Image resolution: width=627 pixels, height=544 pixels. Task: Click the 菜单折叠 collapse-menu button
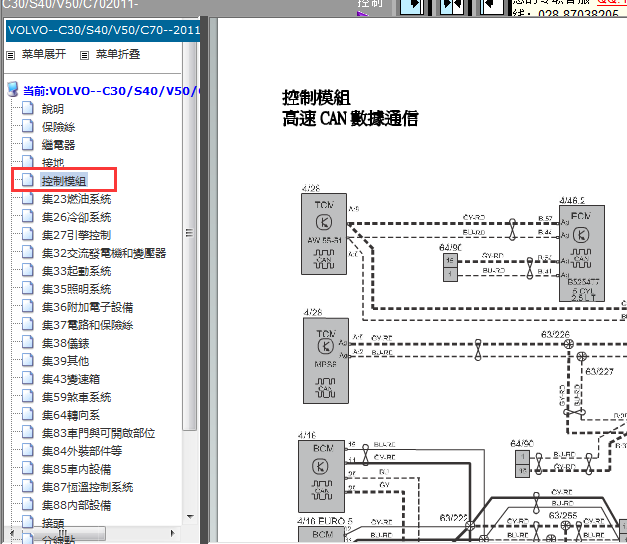tap(118, 54)
